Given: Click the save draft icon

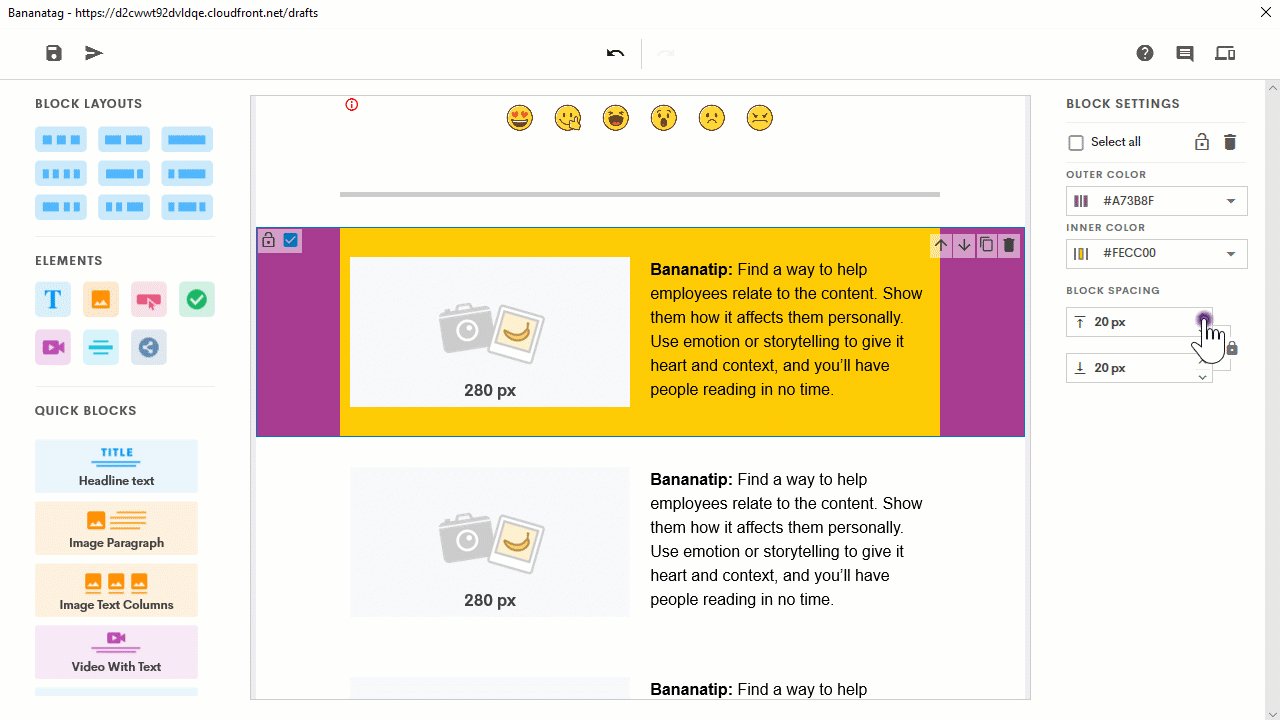Looking at the screenshot, I should [x=54, y=53].
